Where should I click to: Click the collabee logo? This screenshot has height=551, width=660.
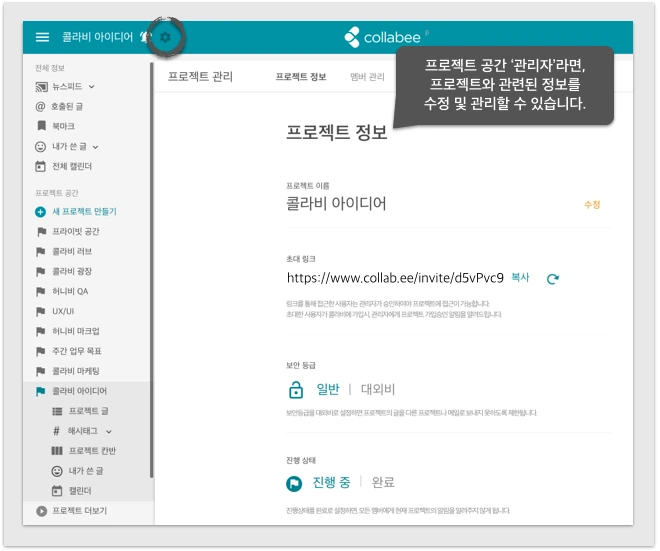click(383, 37)
